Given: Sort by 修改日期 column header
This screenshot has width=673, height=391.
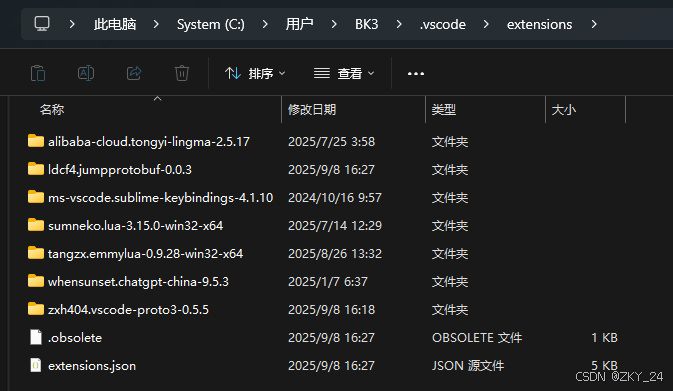Looking at the screenshot, I should coord(312,110).
